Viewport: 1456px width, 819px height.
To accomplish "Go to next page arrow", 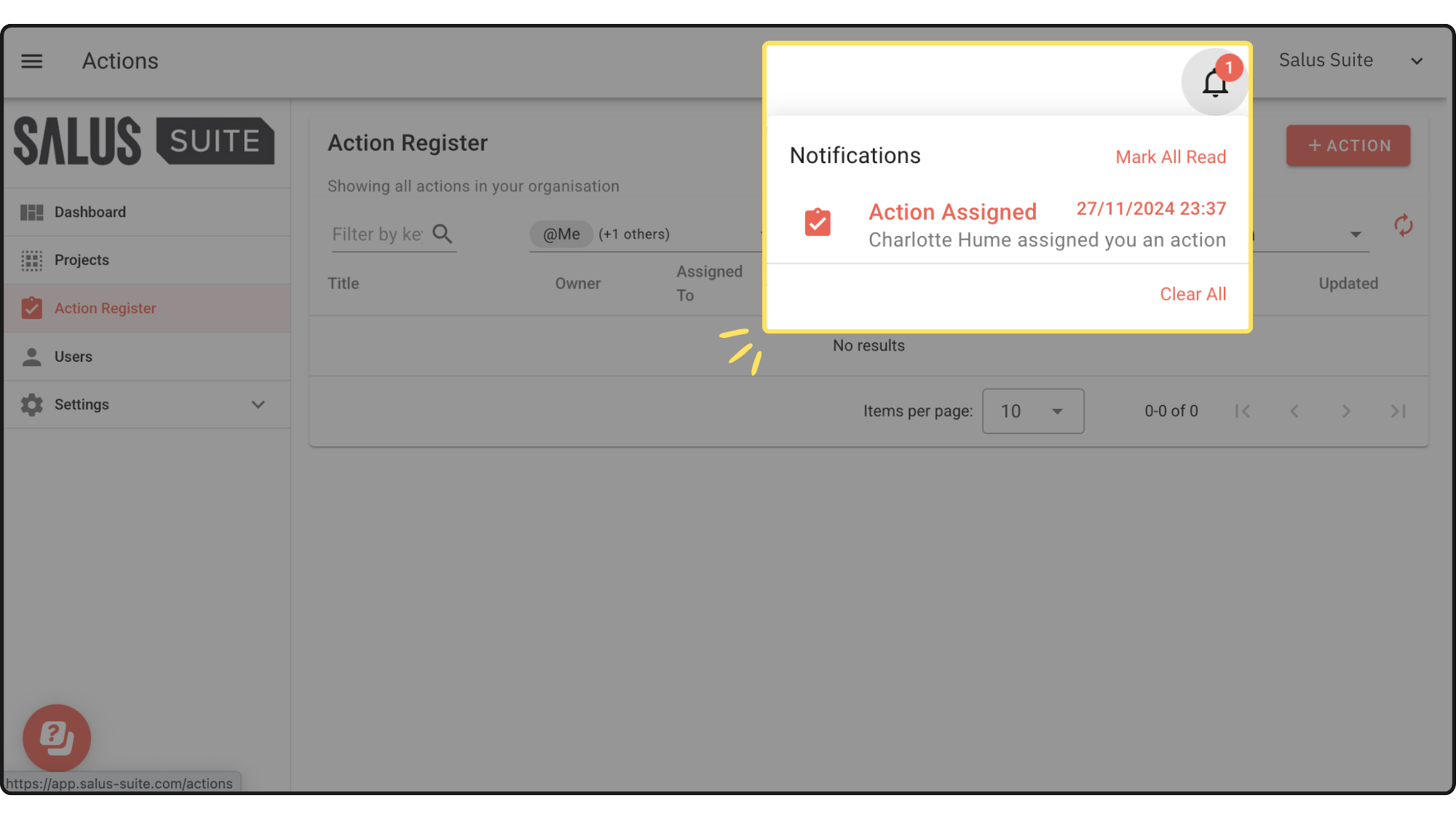I will pyautogui.click(x=1346, y=411).
